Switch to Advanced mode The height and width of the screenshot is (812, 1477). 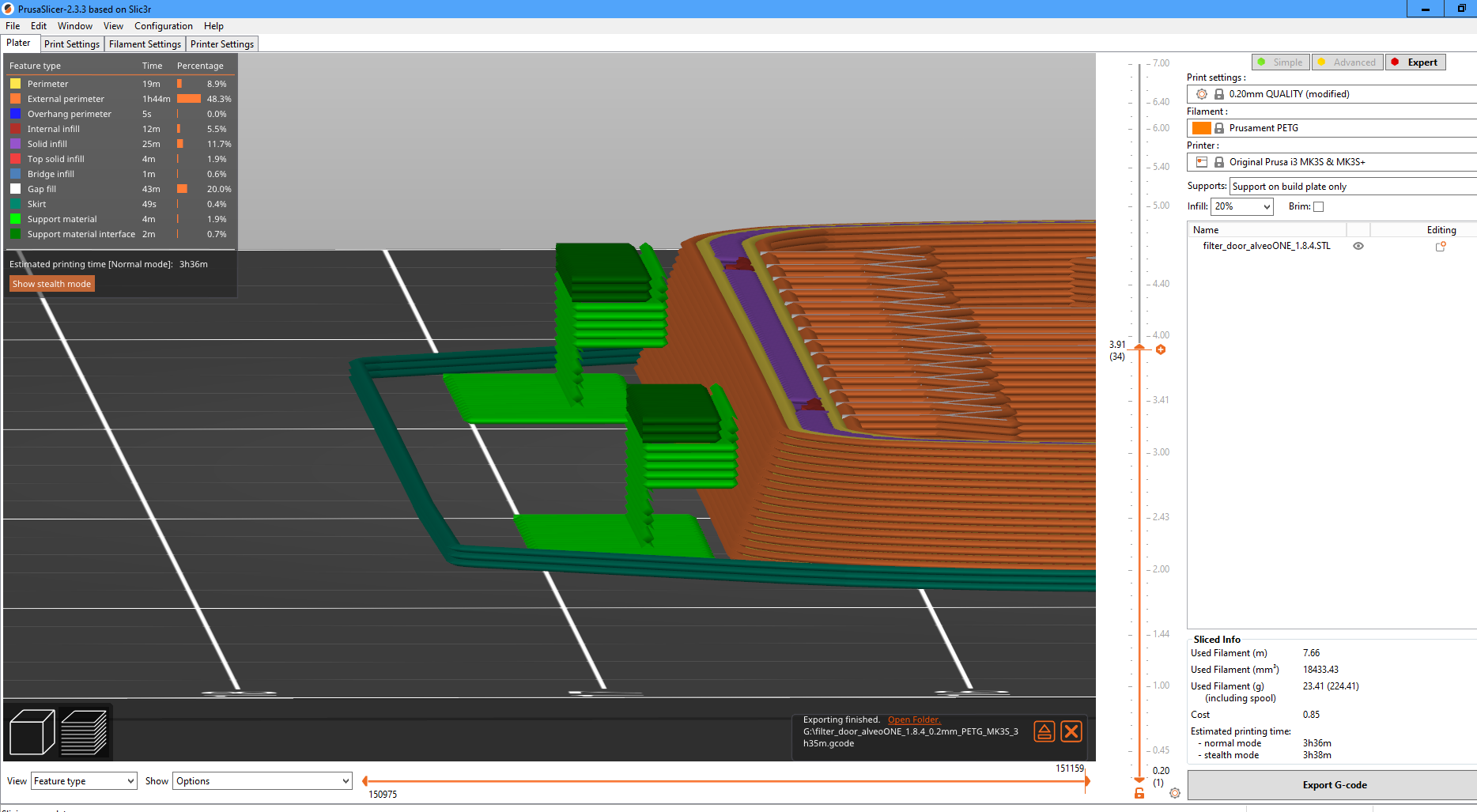[1347, 62]
